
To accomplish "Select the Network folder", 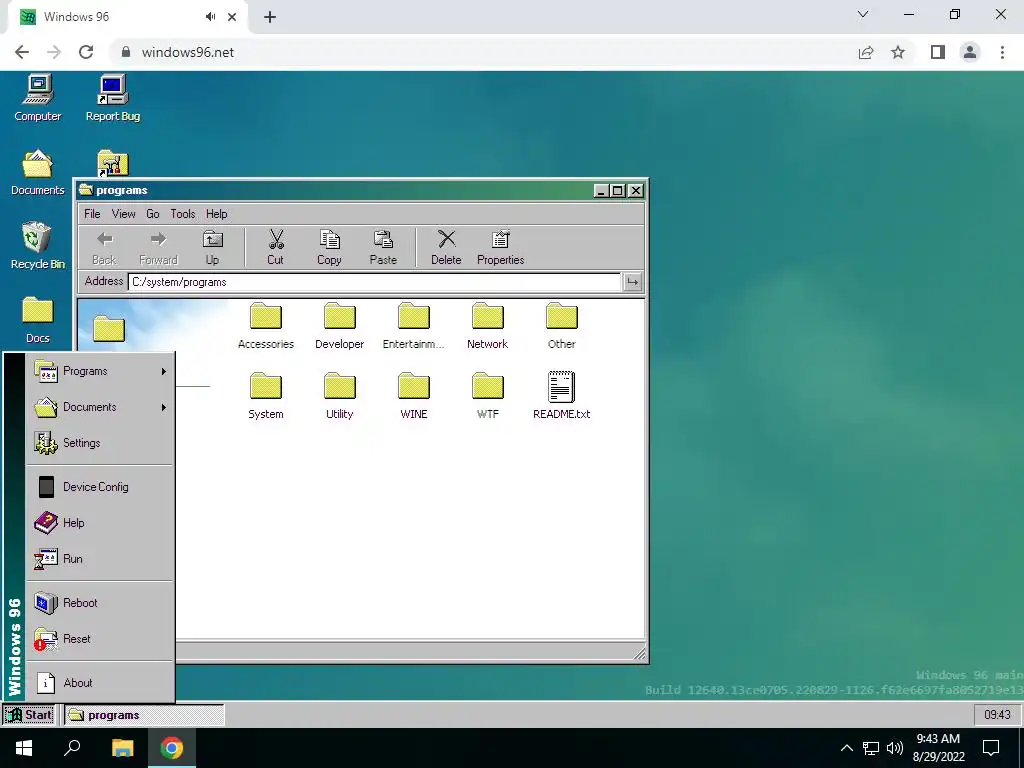I will coord(487,326).
